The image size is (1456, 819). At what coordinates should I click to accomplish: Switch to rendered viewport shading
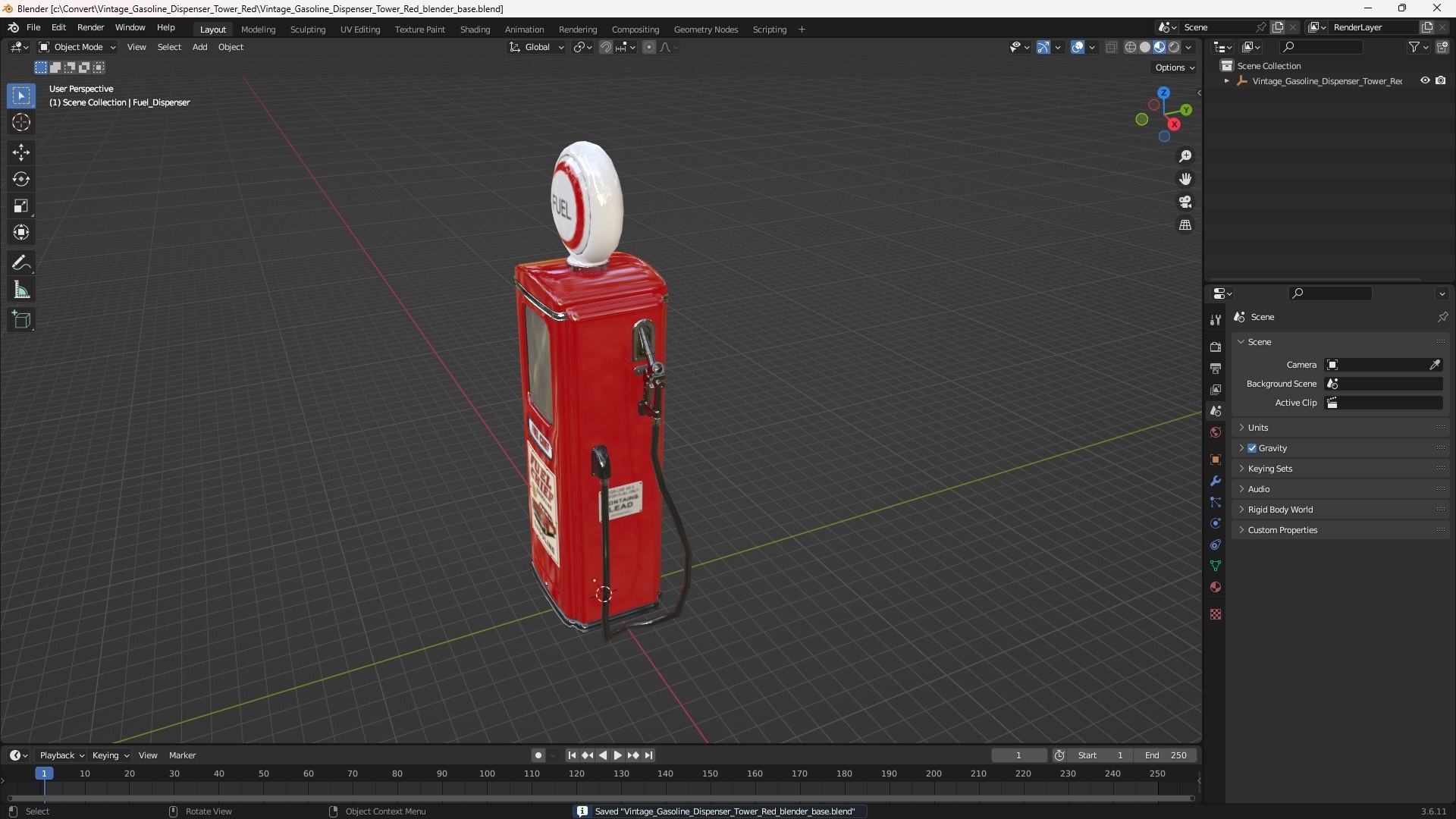1174,47
